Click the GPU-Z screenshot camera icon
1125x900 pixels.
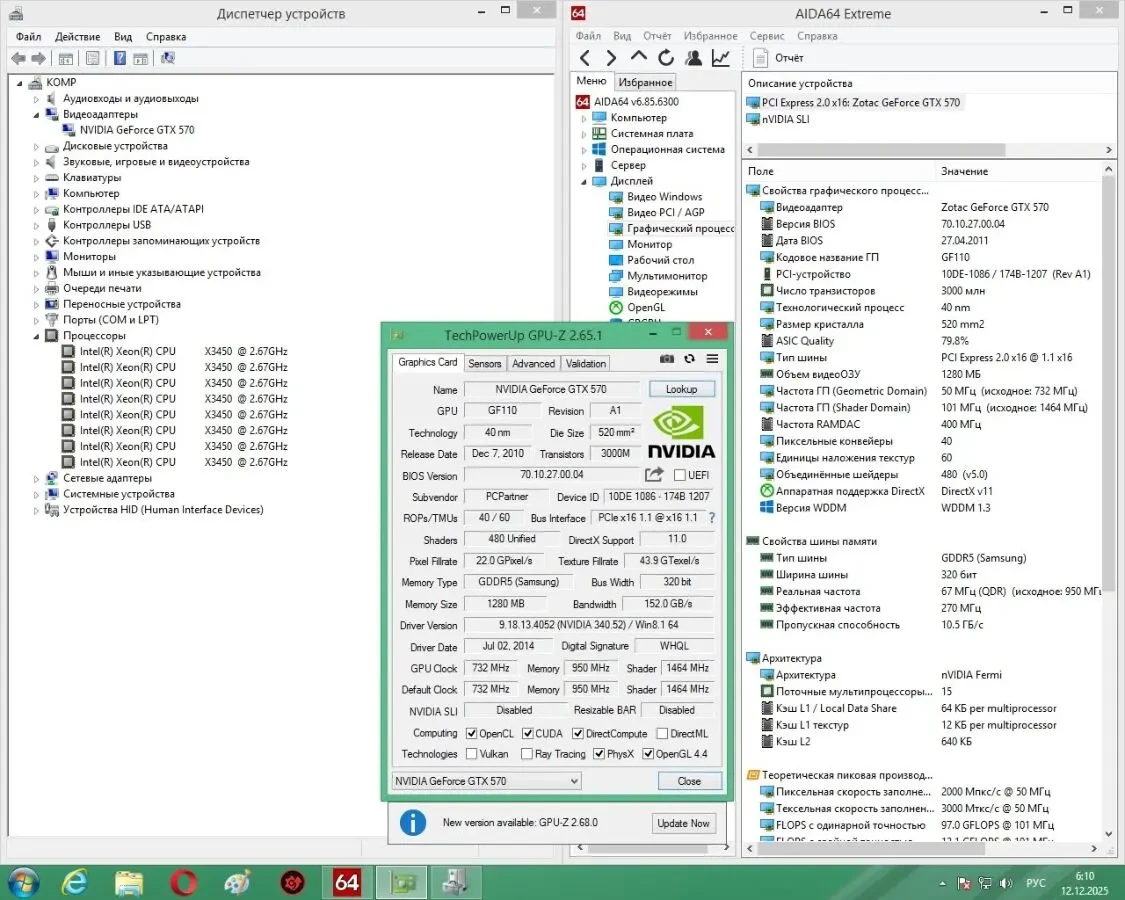coord(667,359)
